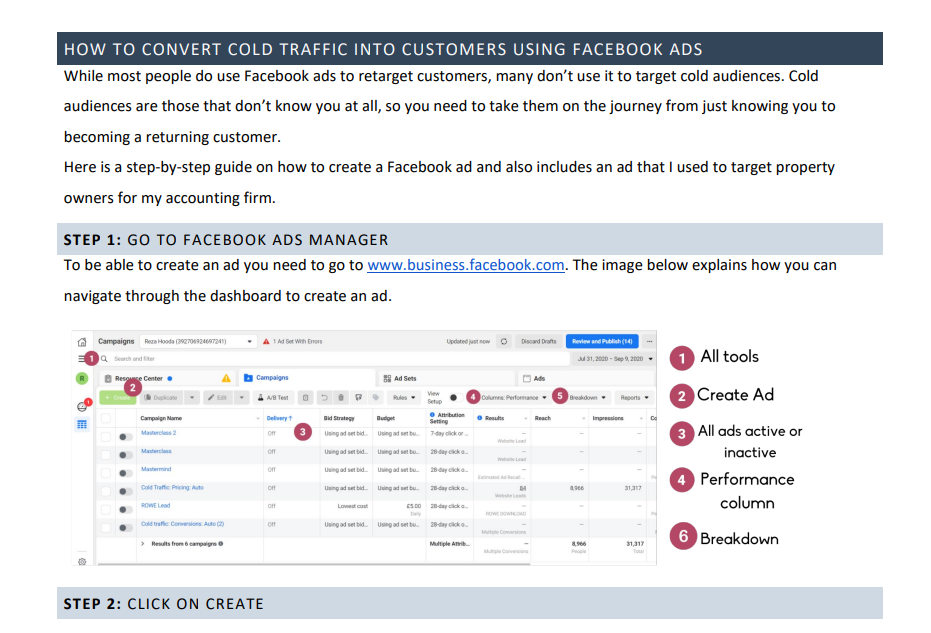Tick checkbox for Masterclass 2 row

click(106, 436)
